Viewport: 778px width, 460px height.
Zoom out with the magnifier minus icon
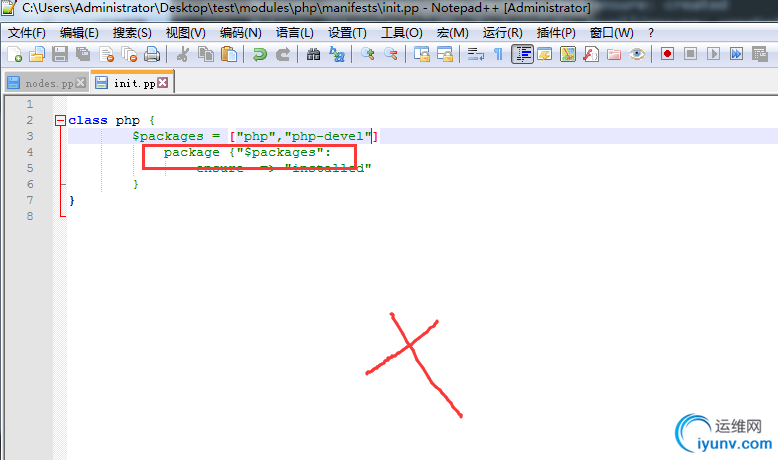[391, 54]
